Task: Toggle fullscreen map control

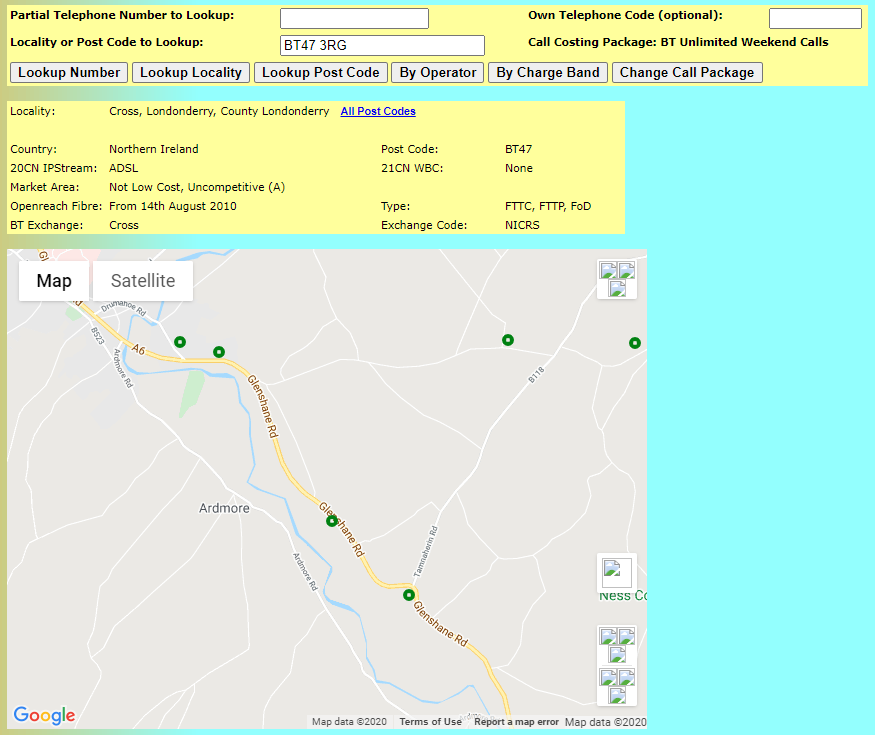Action: tap(617, 279)
